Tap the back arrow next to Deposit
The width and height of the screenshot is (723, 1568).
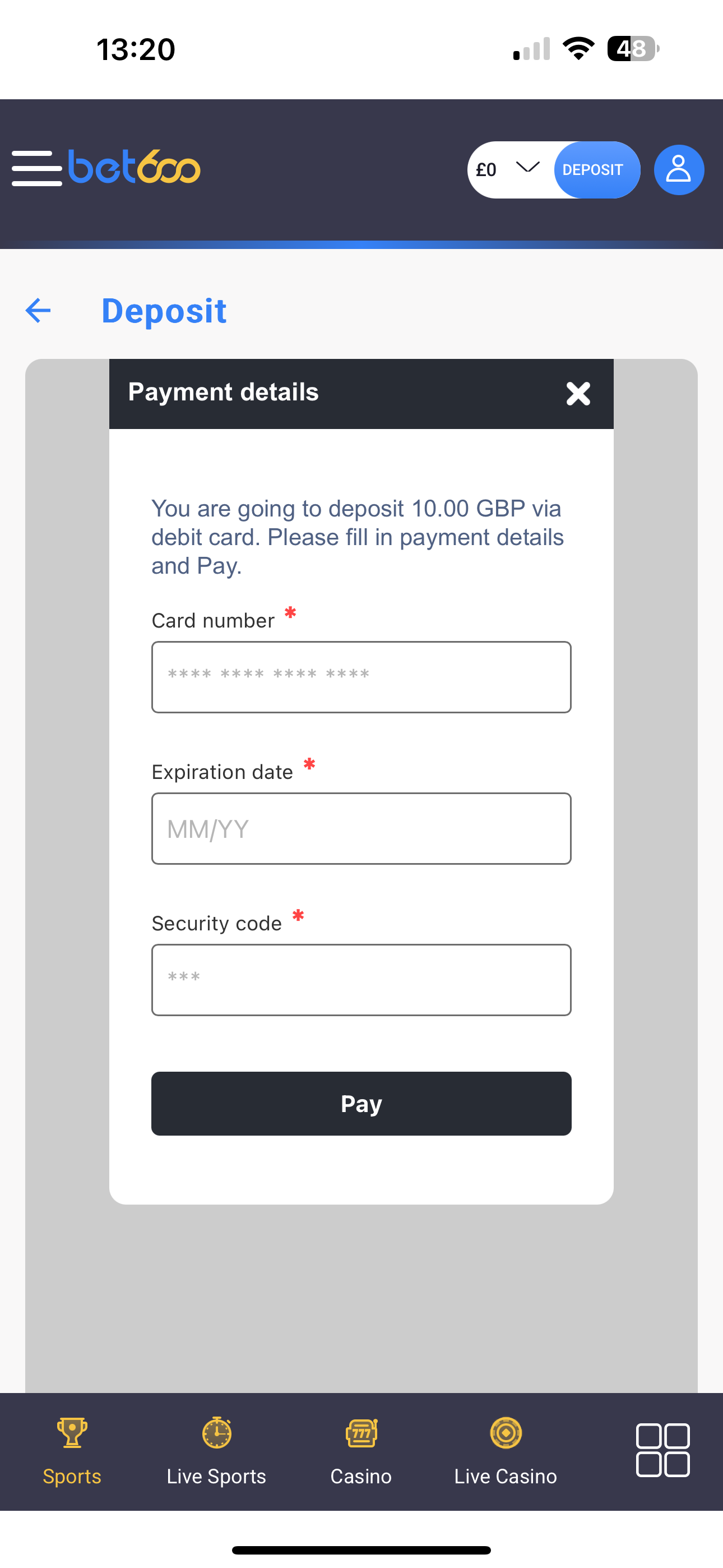(38, 311)
